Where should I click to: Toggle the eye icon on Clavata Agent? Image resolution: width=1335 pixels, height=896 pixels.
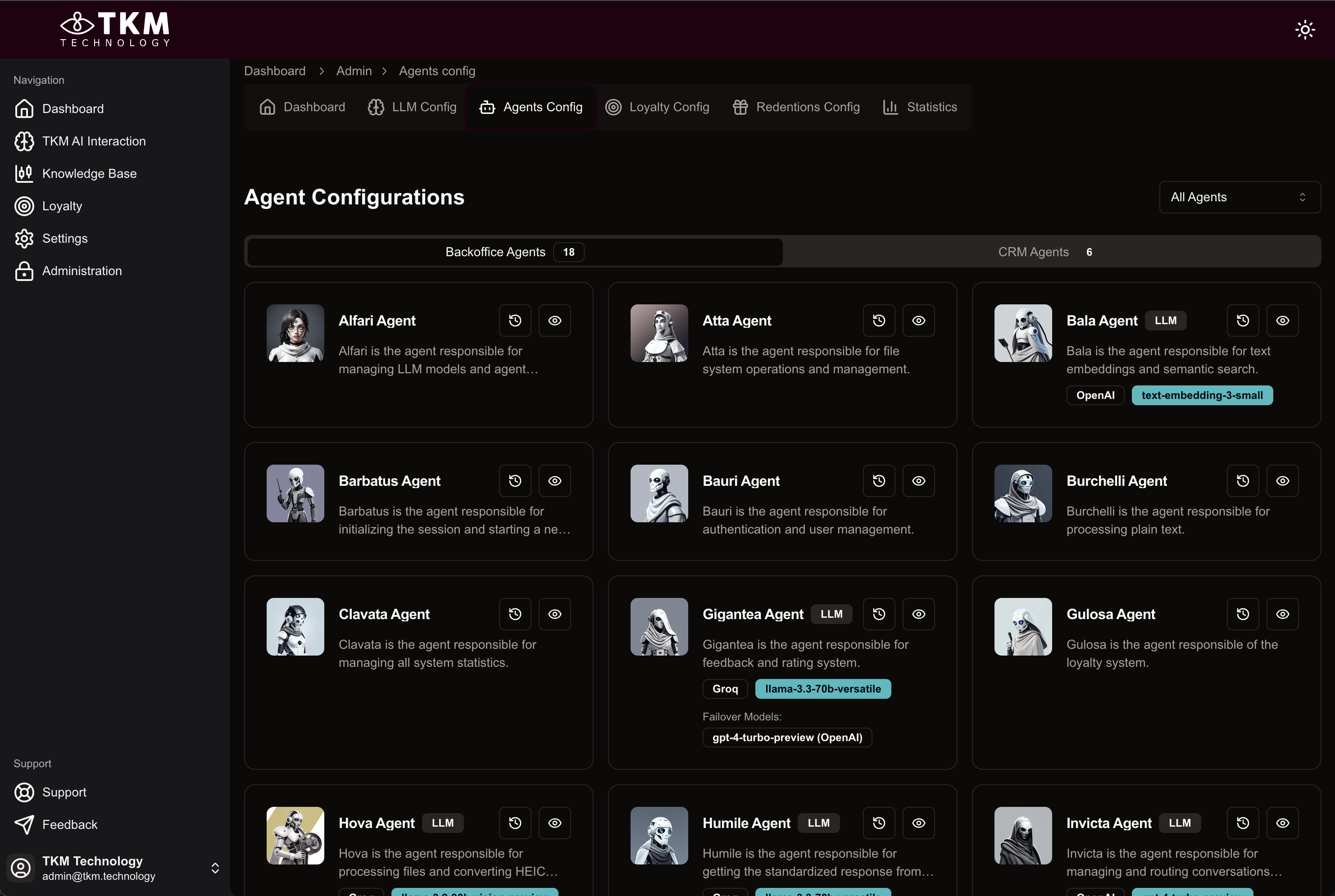click(x=554, y=614)
